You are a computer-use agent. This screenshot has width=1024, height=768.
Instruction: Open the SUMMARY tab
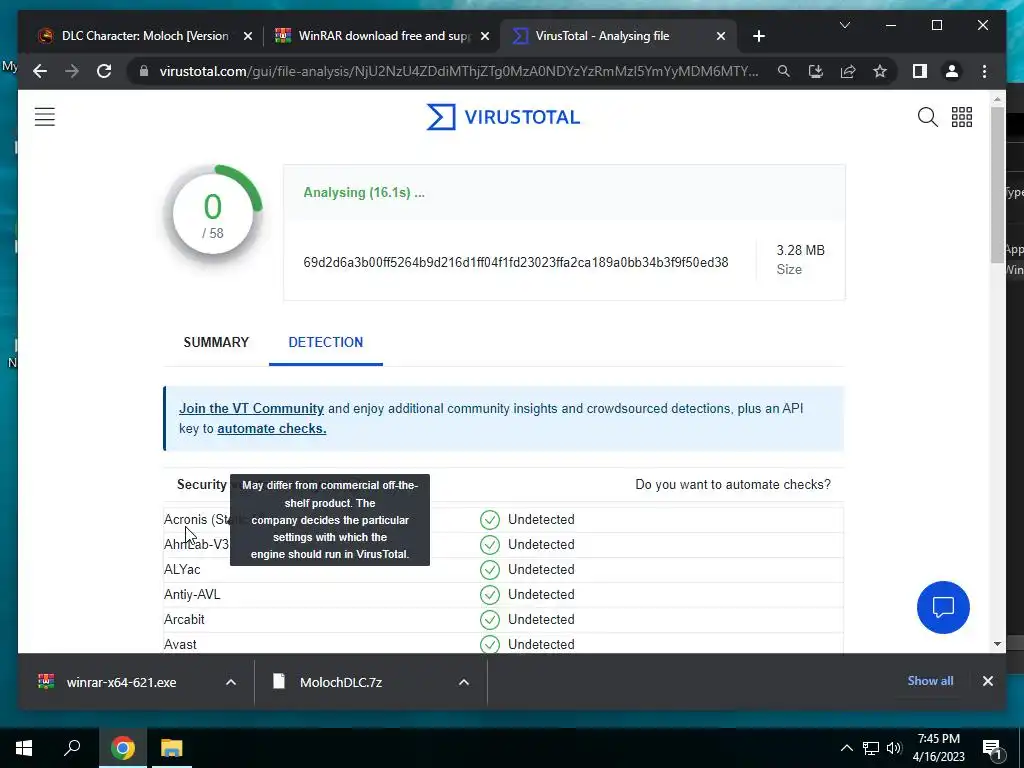point(216,342)
